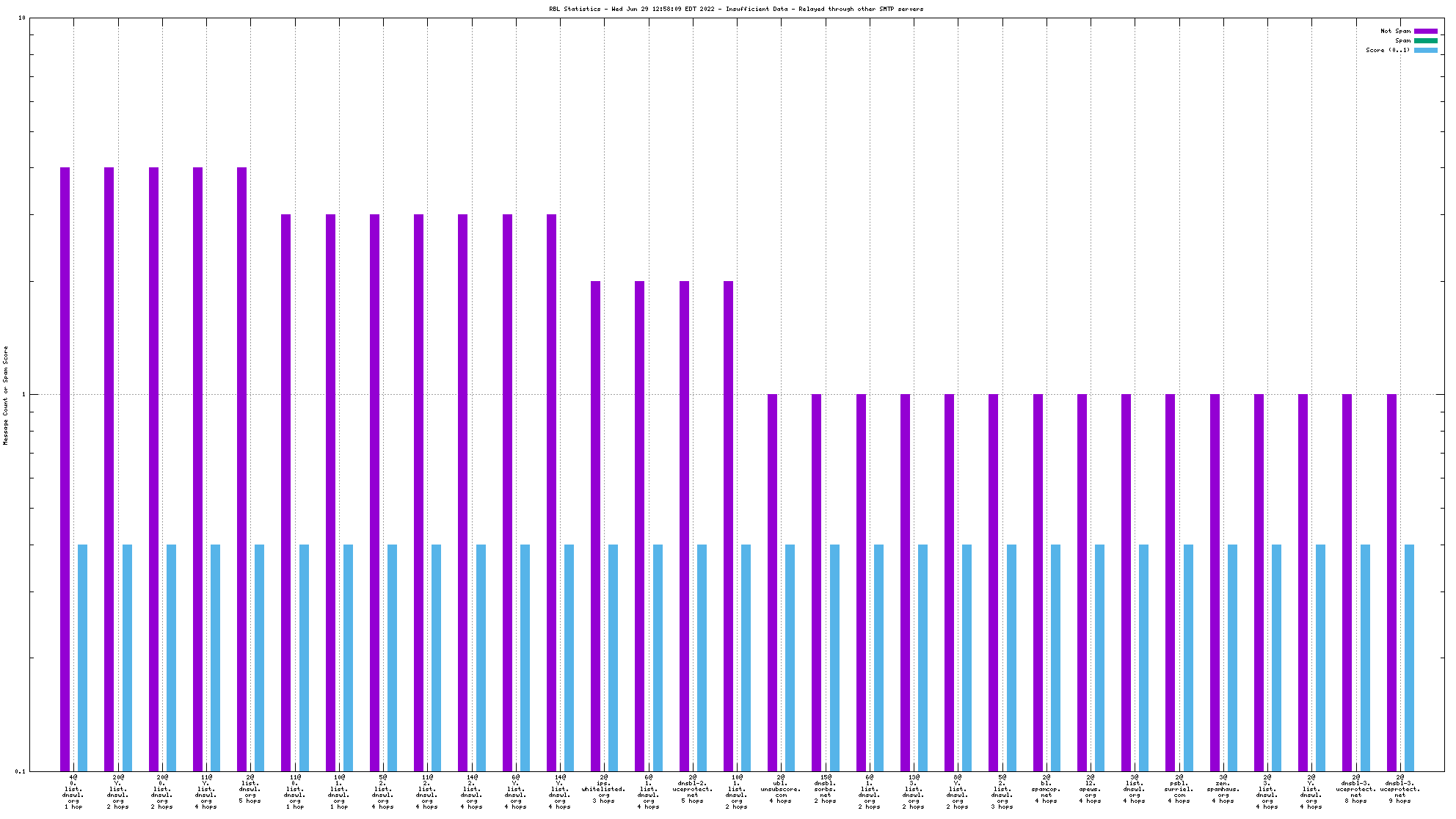The height and width of the screenshot is (819, 1456).
Task: Click the blue score bar above zen.spamhaus.org
Action: [x=1232, y=657]
